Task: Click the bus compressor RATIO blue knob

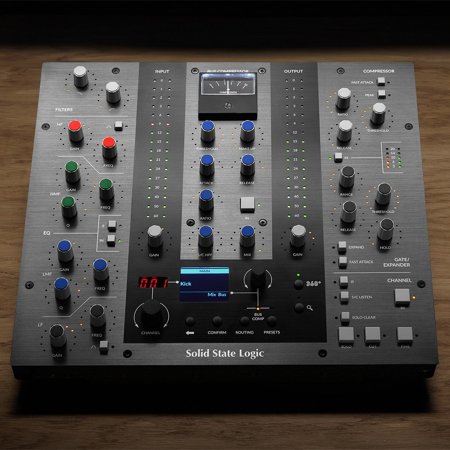Action: point(206,201)
